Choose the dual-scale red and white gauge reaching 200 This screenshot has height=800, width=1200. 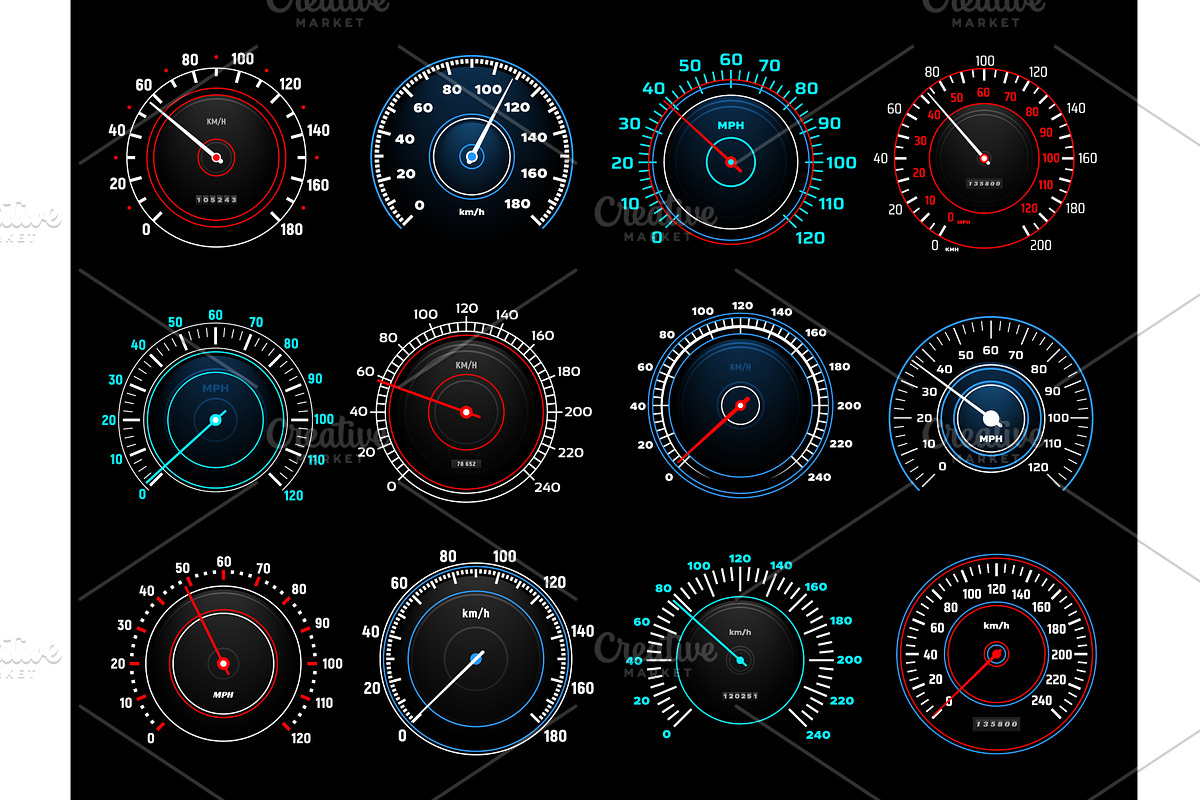point(984,158)
